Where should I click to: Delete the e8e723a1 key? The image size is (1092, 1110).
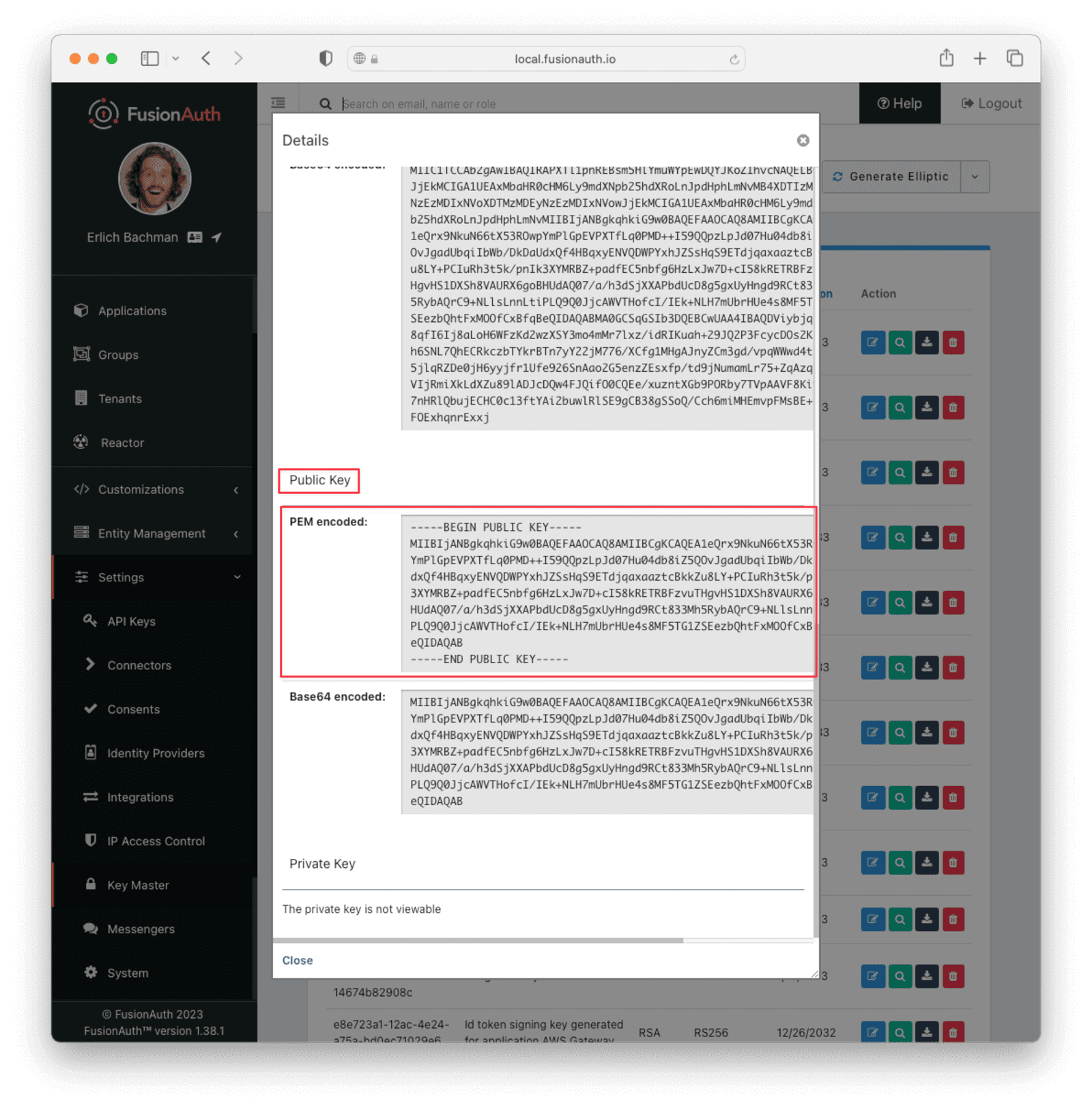coord(953,1032)
